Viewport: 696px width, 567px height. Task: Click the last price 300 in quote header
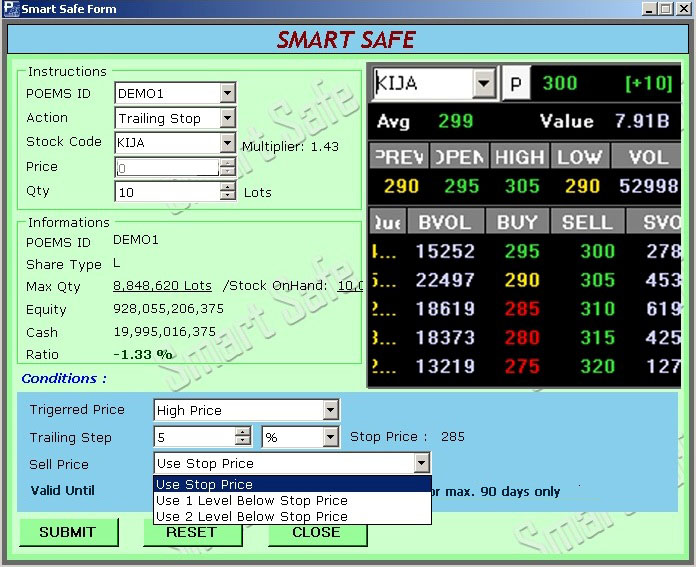point(560,83)
